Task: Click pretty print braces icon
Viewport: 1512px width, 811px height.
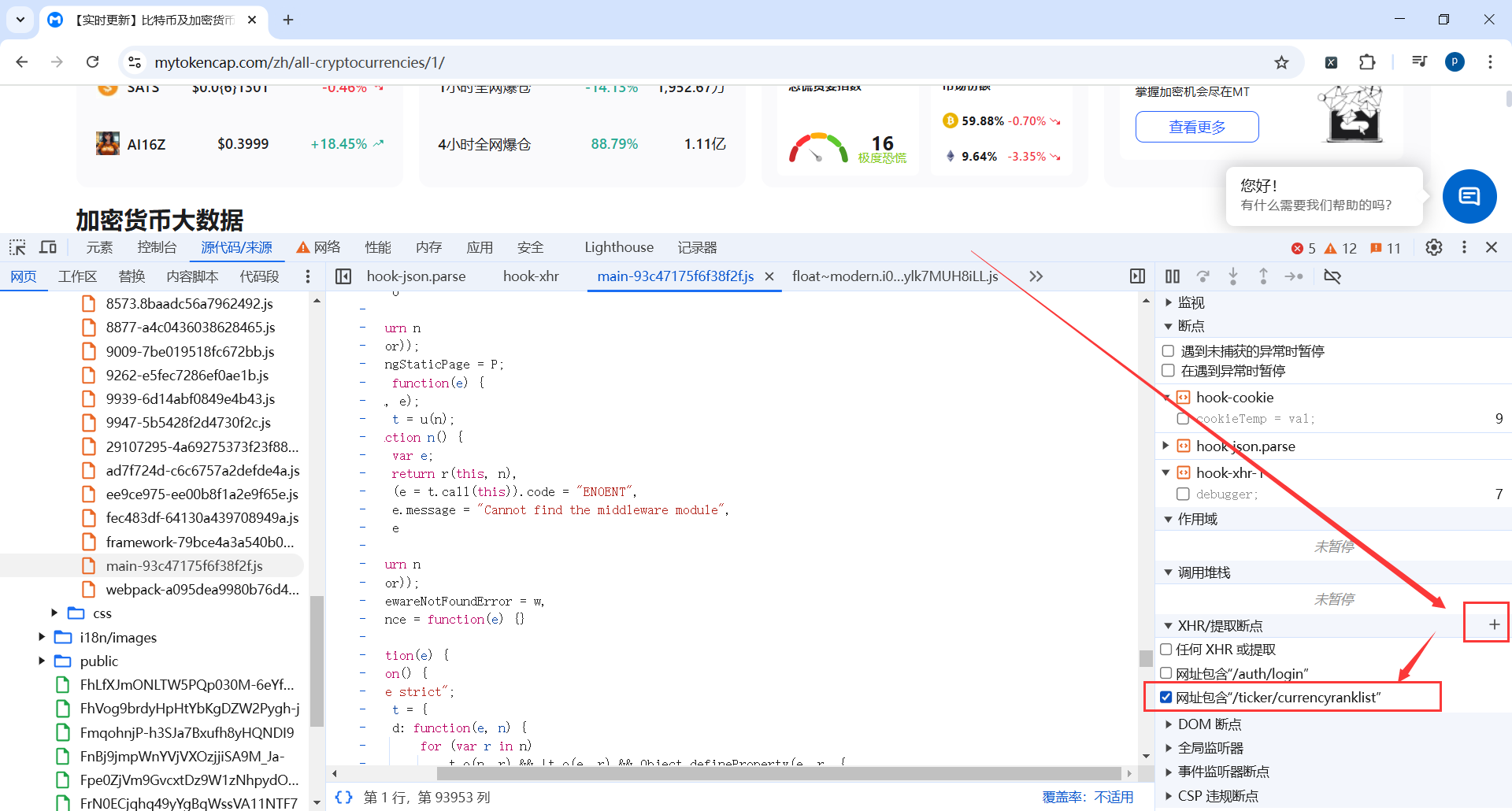Action: coord(343,797)
